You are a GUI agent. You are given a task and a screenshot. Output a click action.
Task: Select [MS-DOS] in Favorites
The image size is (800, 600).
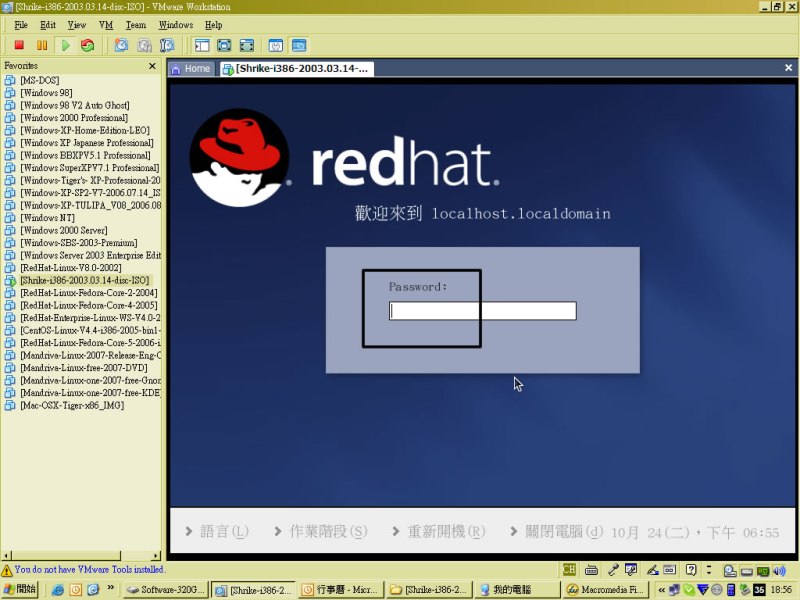[x=39, y=80]
